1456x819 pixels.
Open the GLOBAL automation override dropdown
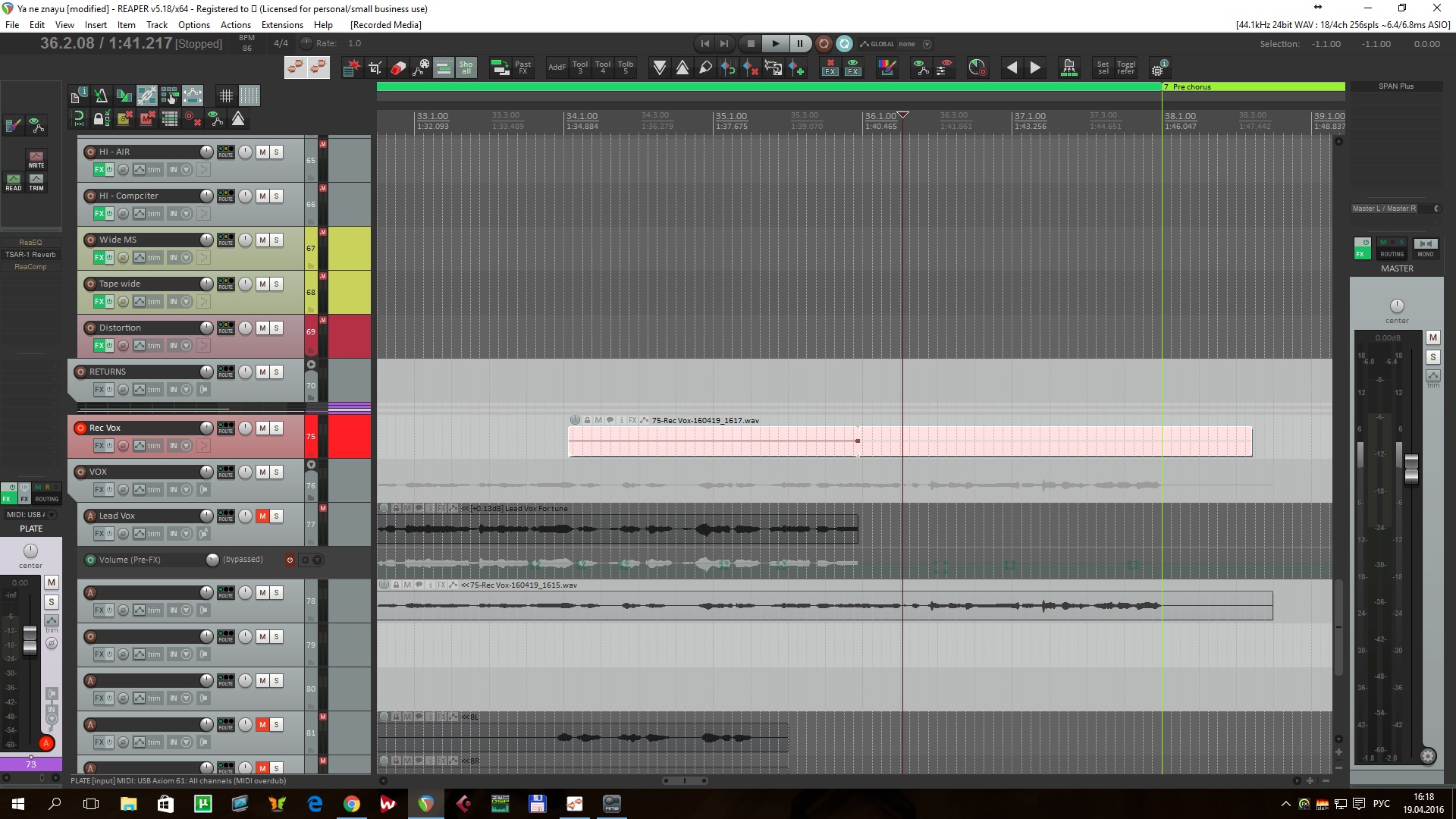pos(927,44)
